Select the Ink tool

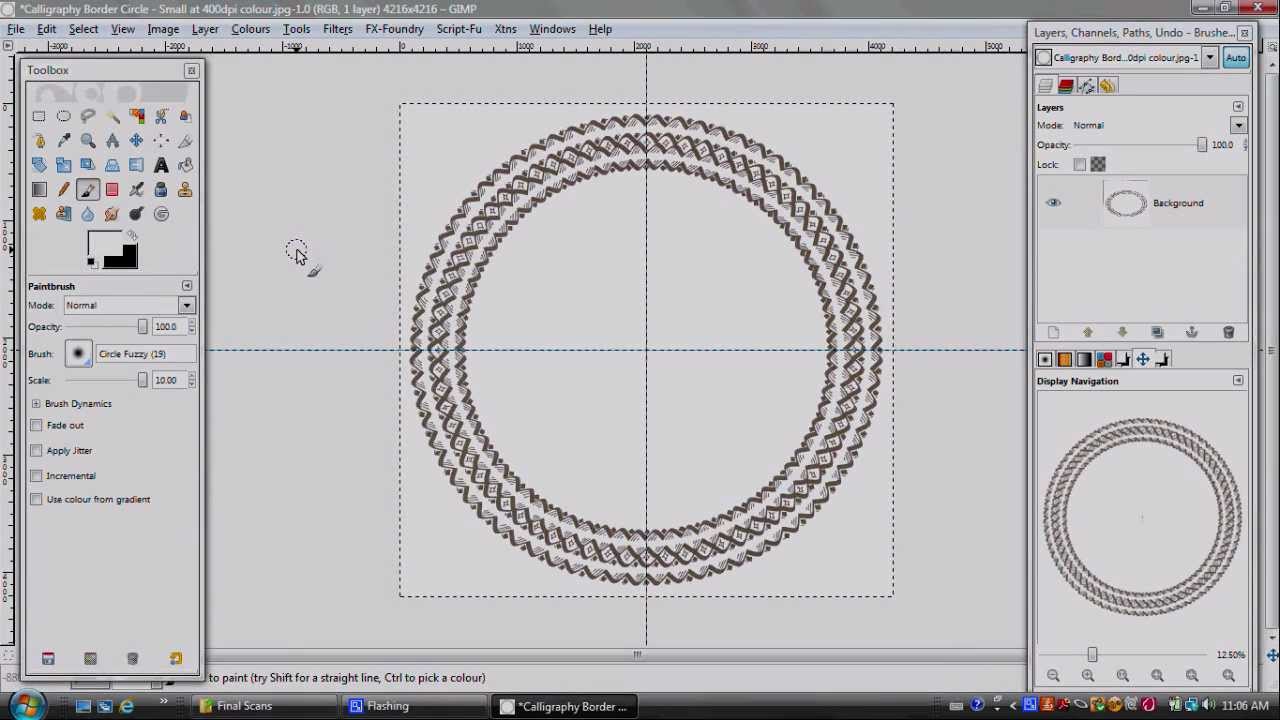point(161,190)
